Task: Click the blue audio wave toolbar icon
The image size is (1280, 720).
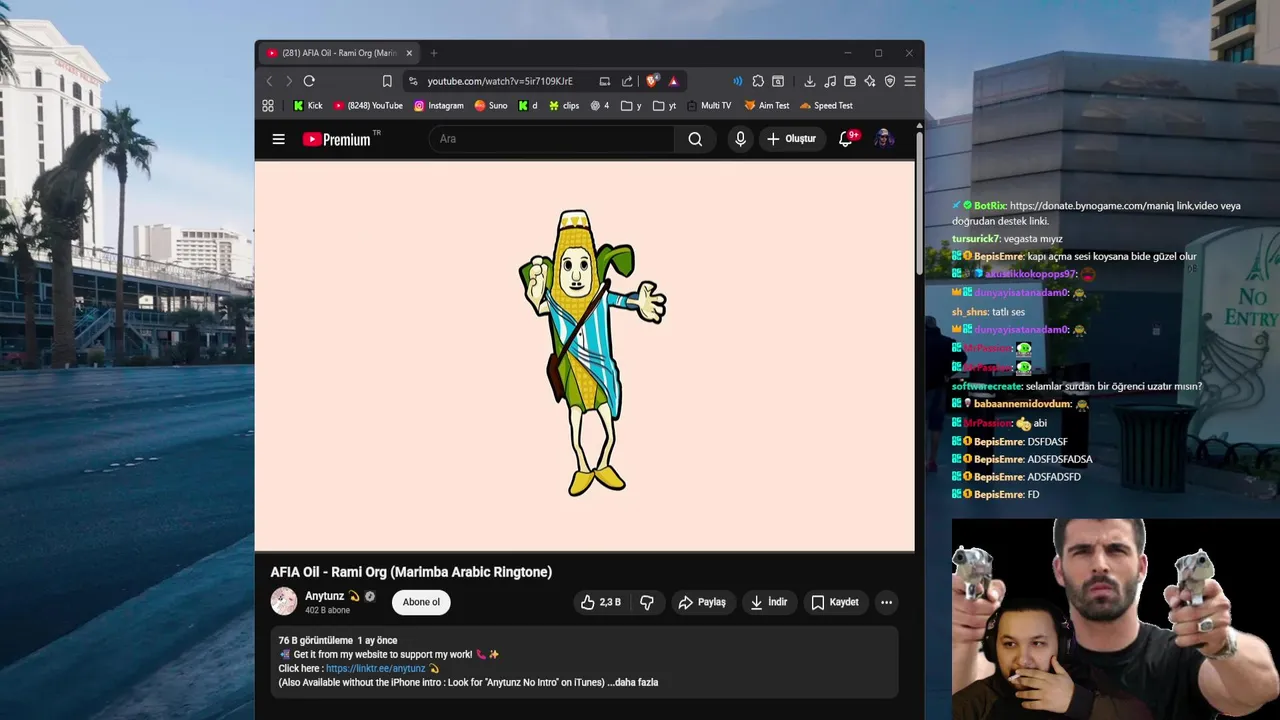Action: [737, 81]
